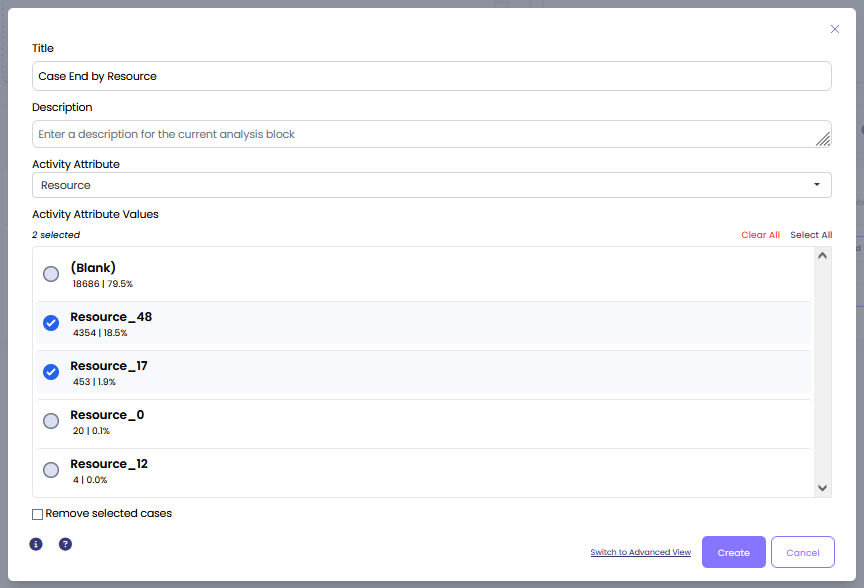Click the description field resize handle

coord(823,139)
